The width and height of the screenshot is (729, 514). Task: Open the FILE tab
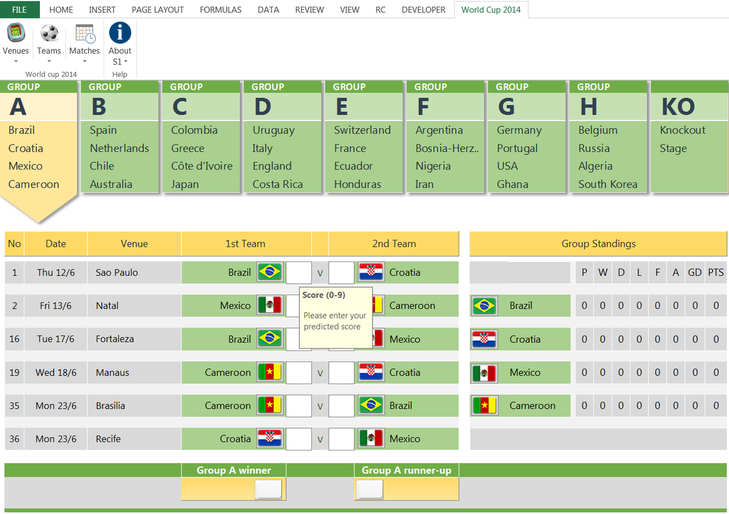pos(20,9)
